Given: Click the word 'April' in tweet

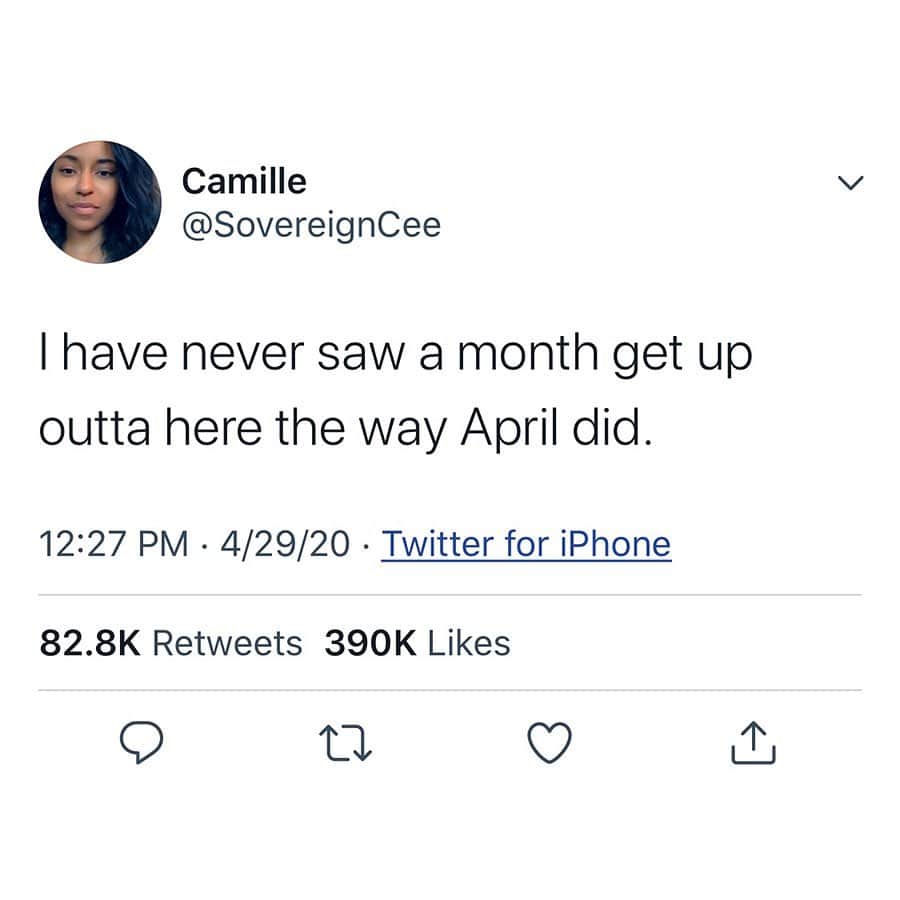Looking at the screenshot, I should [x=510, y=429].
